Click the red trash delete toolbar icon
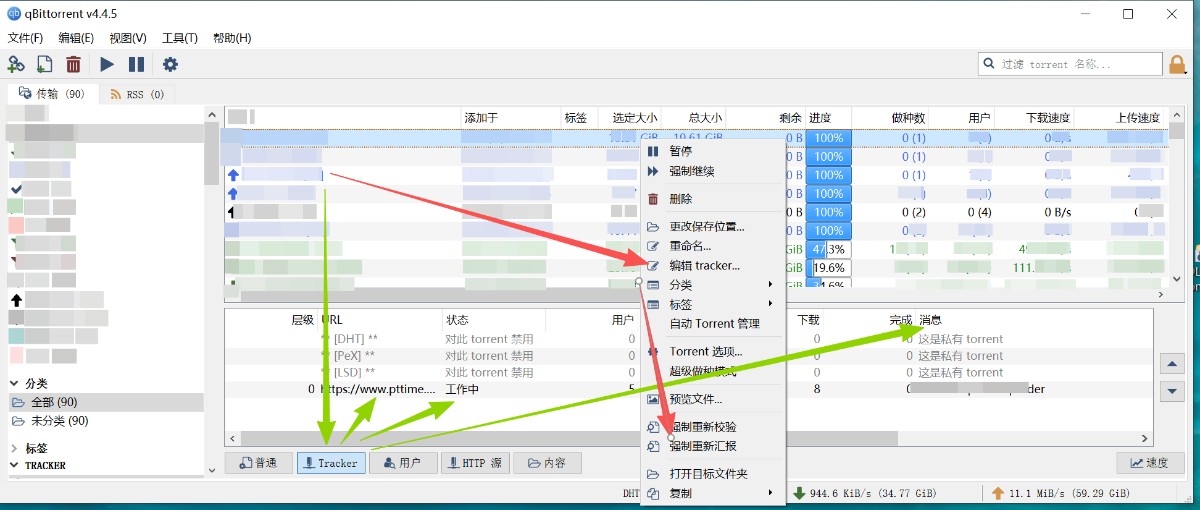The image size is (1200, 510). [73, 64]
